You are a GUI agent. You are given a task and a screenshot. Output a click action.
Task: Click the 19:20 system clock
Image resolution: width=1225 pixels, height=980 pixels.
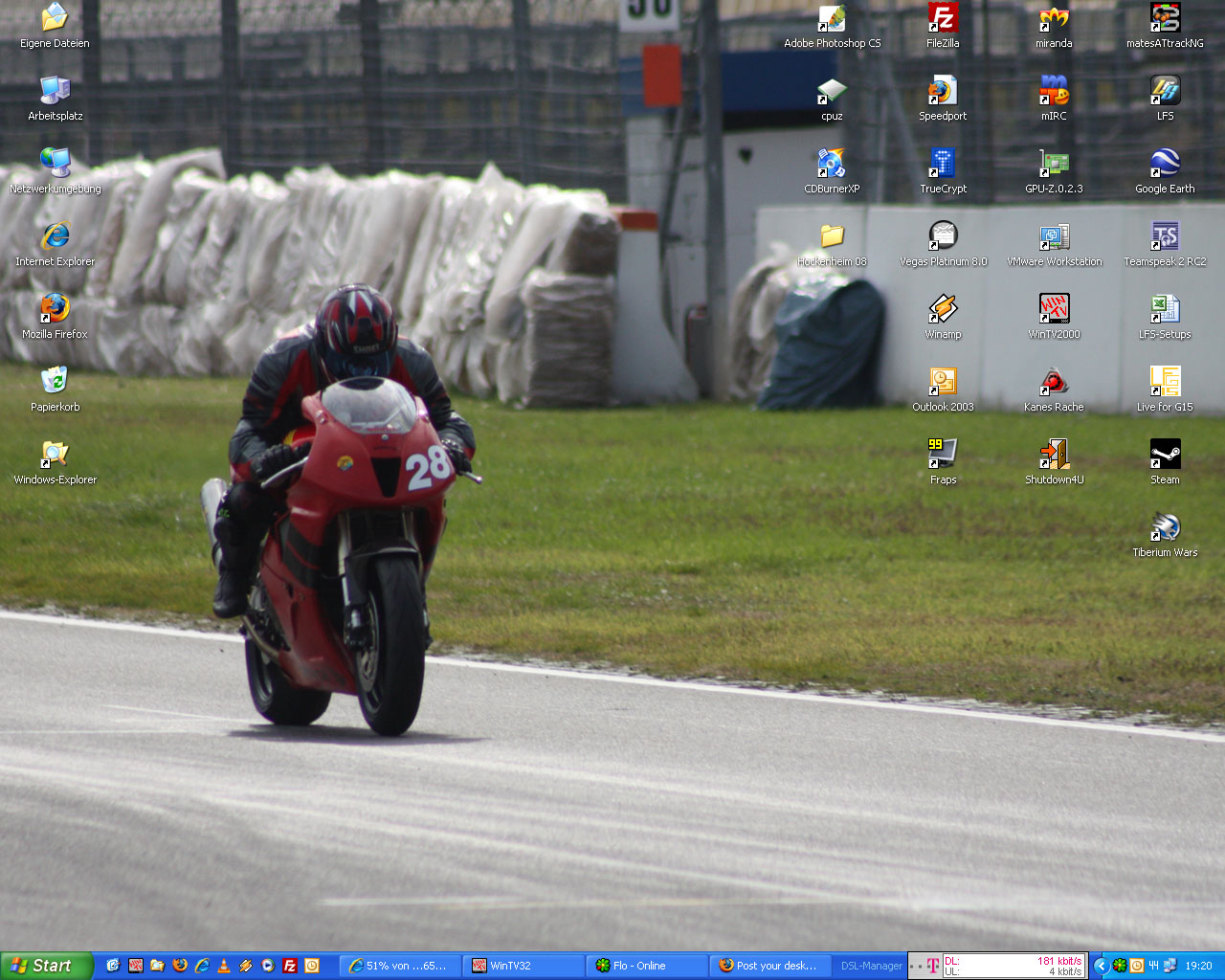pyautogui.click(x=1198, y=966)
